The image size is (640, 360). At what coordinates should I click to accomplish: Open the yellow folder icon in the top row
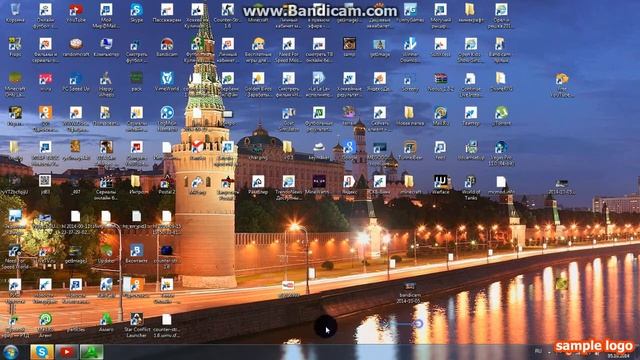click(470, 12)
